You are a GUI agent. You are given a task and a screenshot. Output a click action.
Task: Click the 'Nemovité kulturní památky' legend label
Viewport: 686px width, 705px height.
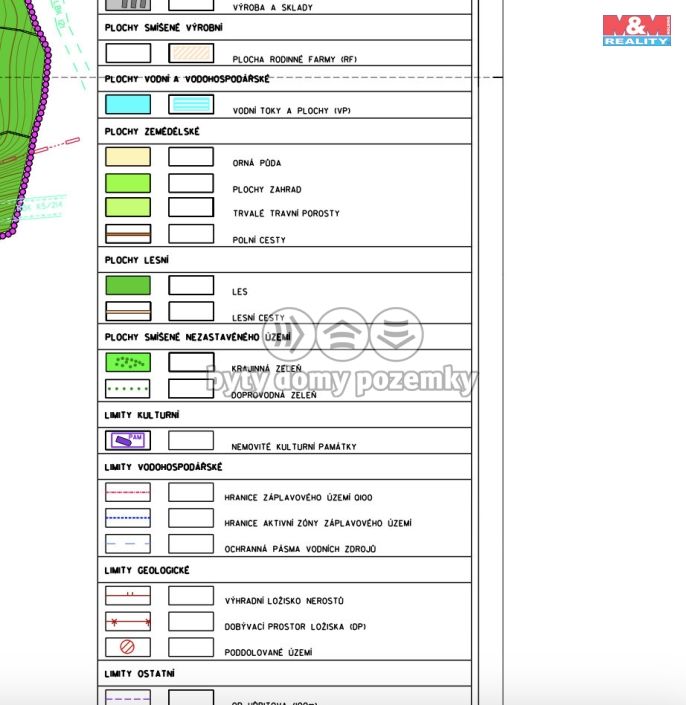[294, 447]
